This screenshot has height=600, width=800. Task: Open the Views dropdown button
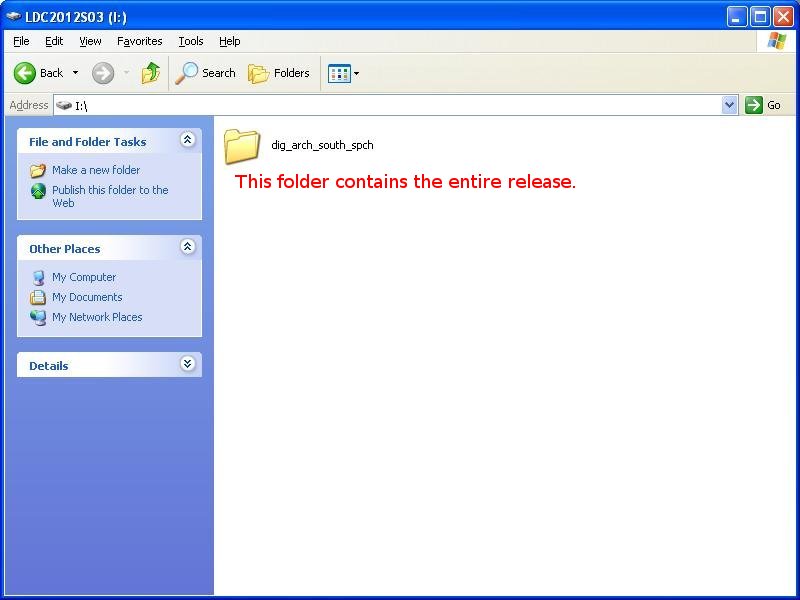tap(343, 73)
